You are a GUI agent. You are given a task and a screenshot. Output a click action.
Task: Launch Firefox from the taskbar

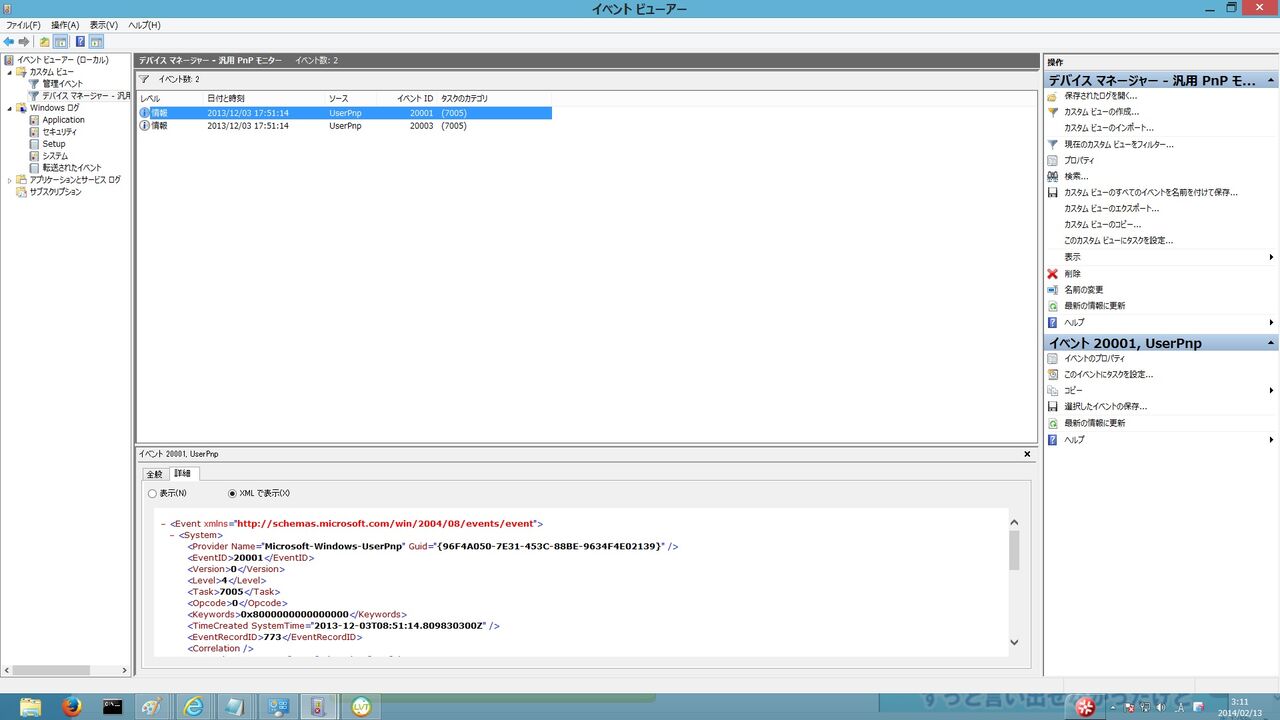71,706
